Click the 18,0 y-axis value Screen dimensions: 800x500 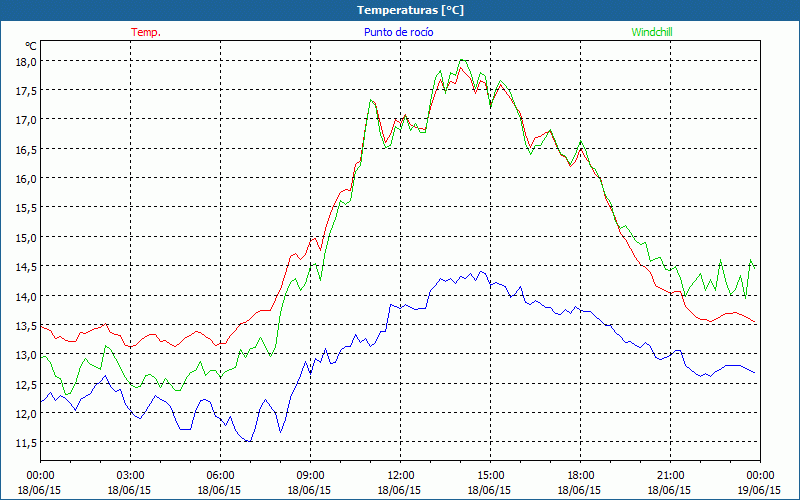tap(27, 61)
